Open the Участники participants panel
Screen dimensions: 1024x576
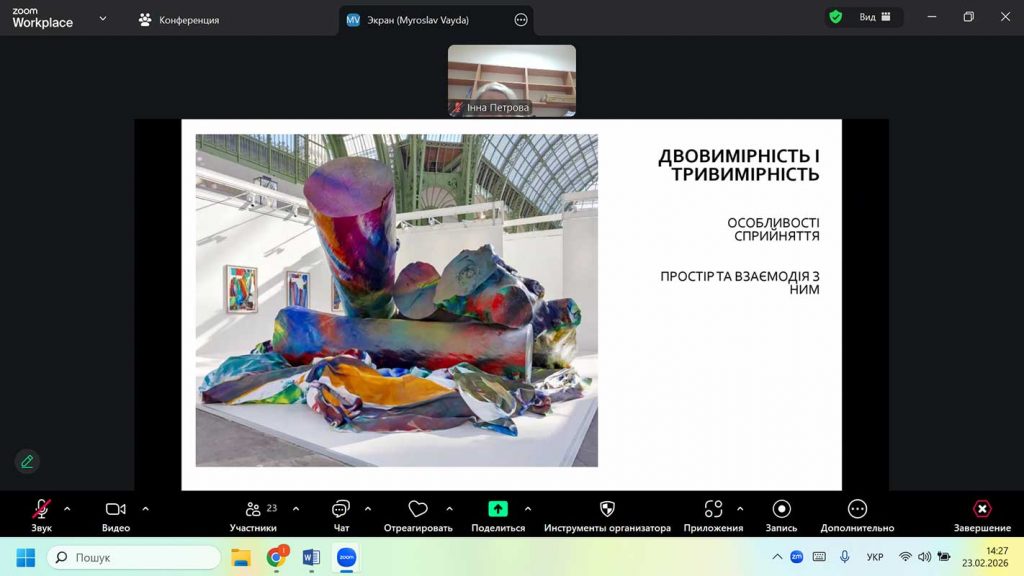point(253,510)
